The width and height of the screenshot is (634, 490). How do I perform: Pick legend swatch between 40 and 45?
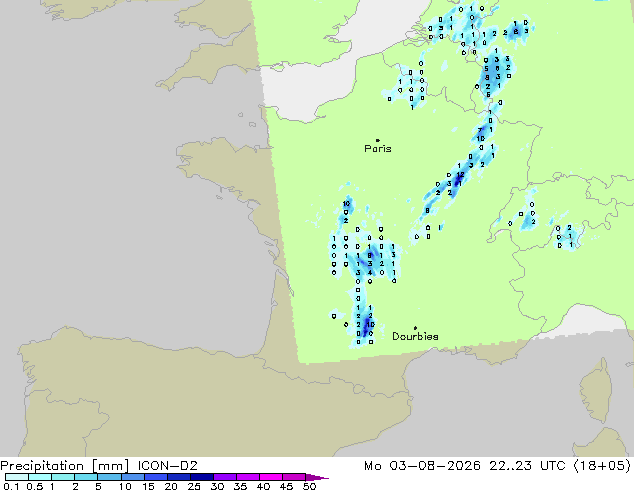(x=271, y=477)
